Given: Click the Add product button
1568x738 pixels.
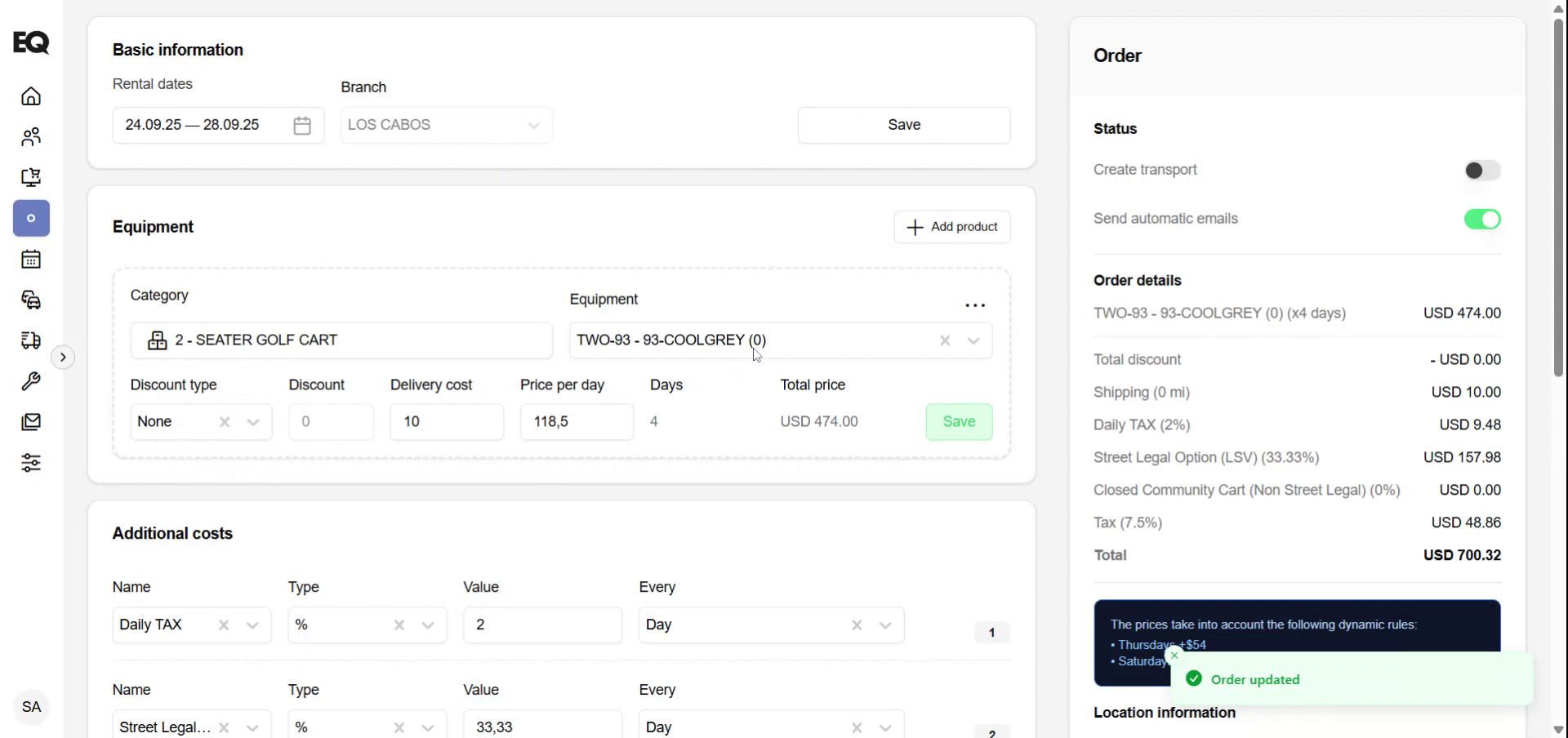Looking at the screenshot, I should coord(952,227).
